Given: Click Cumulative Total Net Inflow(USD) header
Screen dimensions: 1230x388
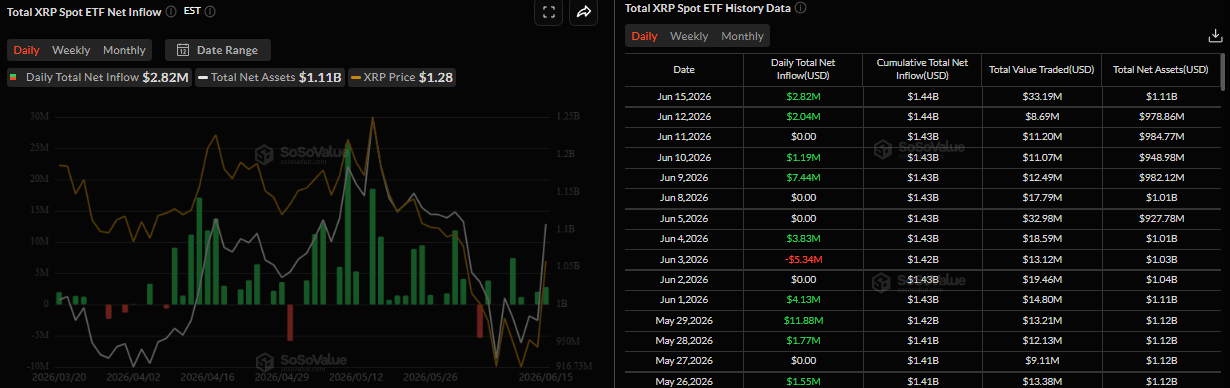Looking at the screenshot, I should pyautogui.click(x=922, y=70).
